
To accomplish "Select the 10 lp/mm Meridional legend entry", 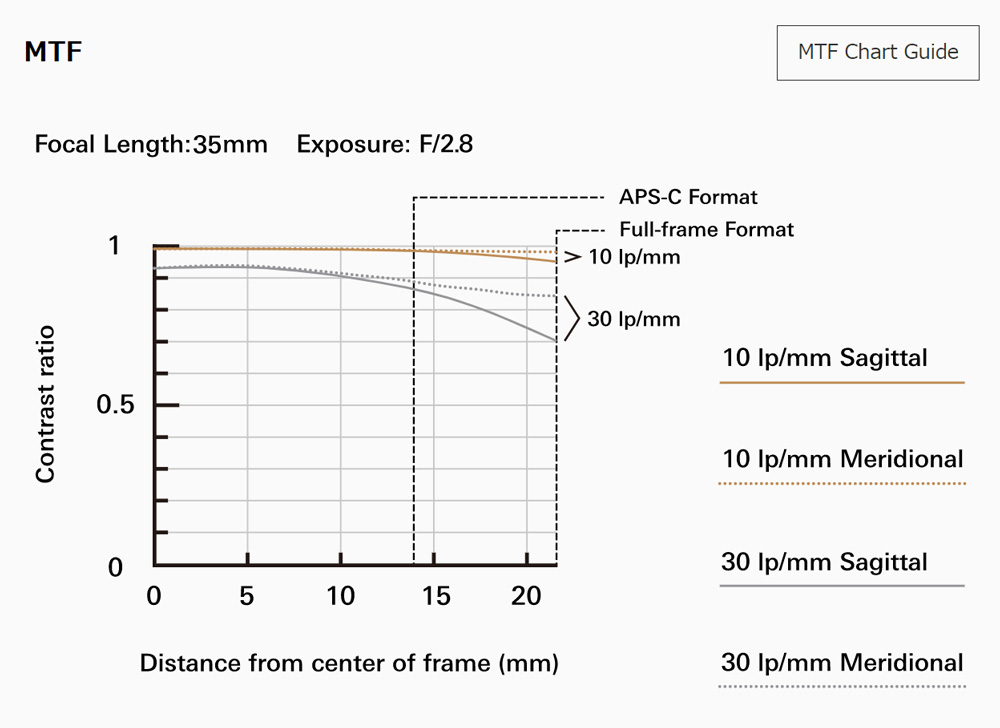I will (x=841, y=459).
